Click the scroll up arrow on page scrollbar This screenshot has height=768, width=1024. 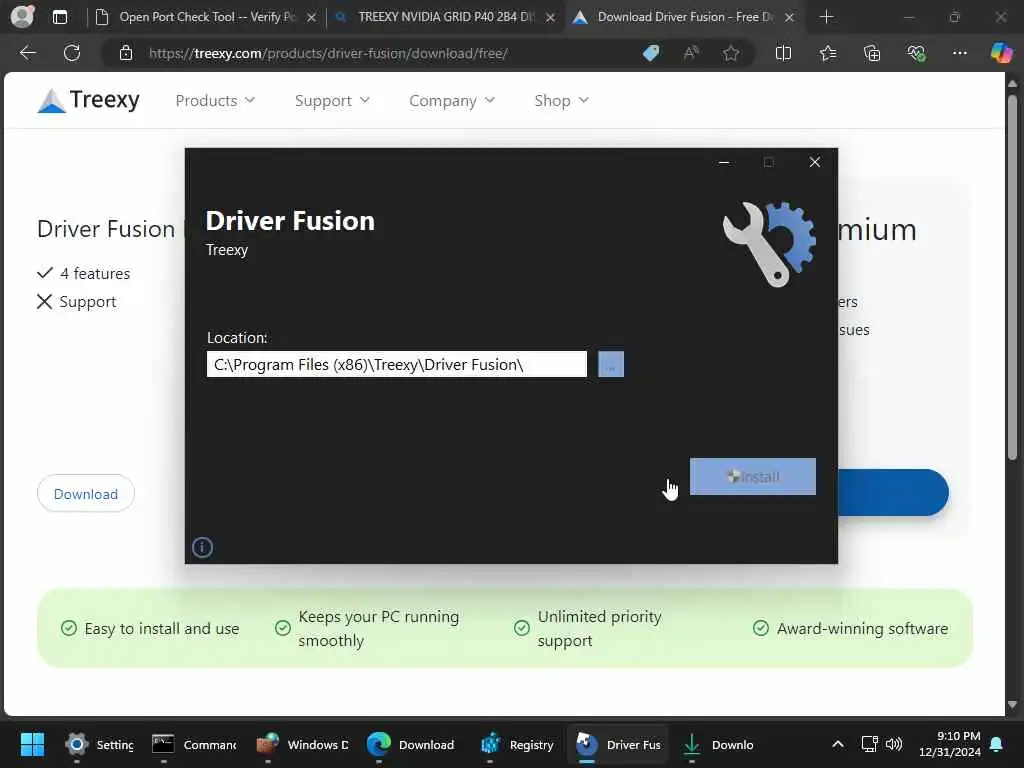(1012, 84)
